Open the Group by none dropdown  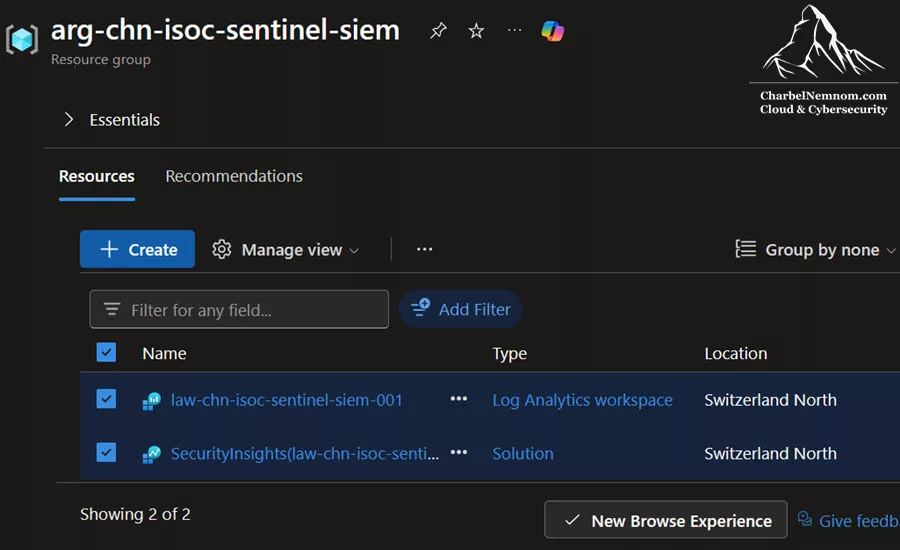click(815, 250)
